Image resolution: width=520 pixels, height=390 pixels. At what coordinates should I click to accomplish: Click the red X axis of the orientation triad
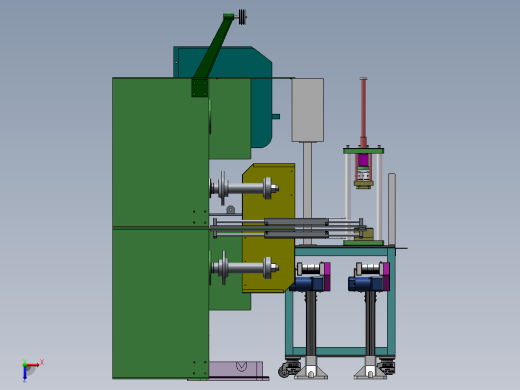[x=33, y=365]
